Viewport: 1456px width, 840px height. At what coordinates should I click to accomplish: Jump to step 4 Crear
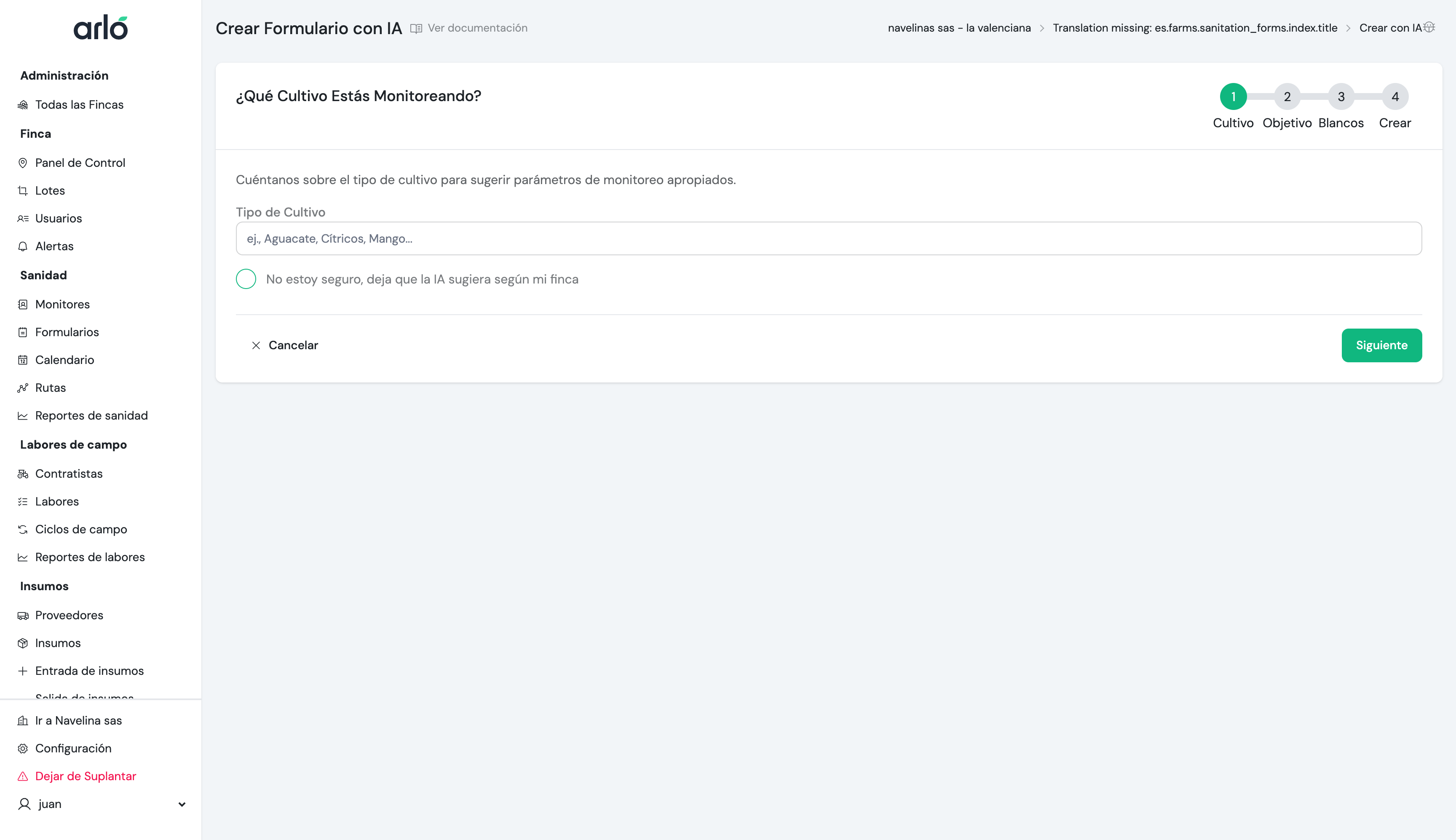coord(1395,97)
